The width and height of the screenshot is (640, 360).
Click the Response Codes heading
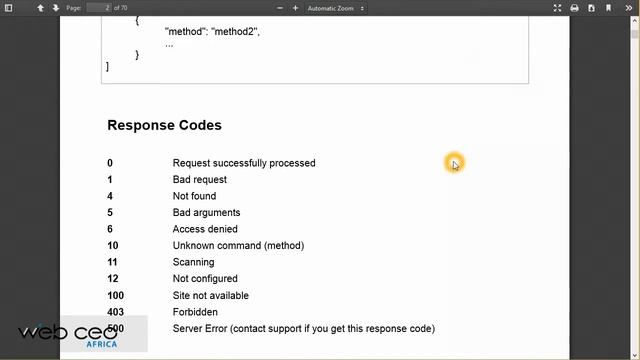[164, 125]
